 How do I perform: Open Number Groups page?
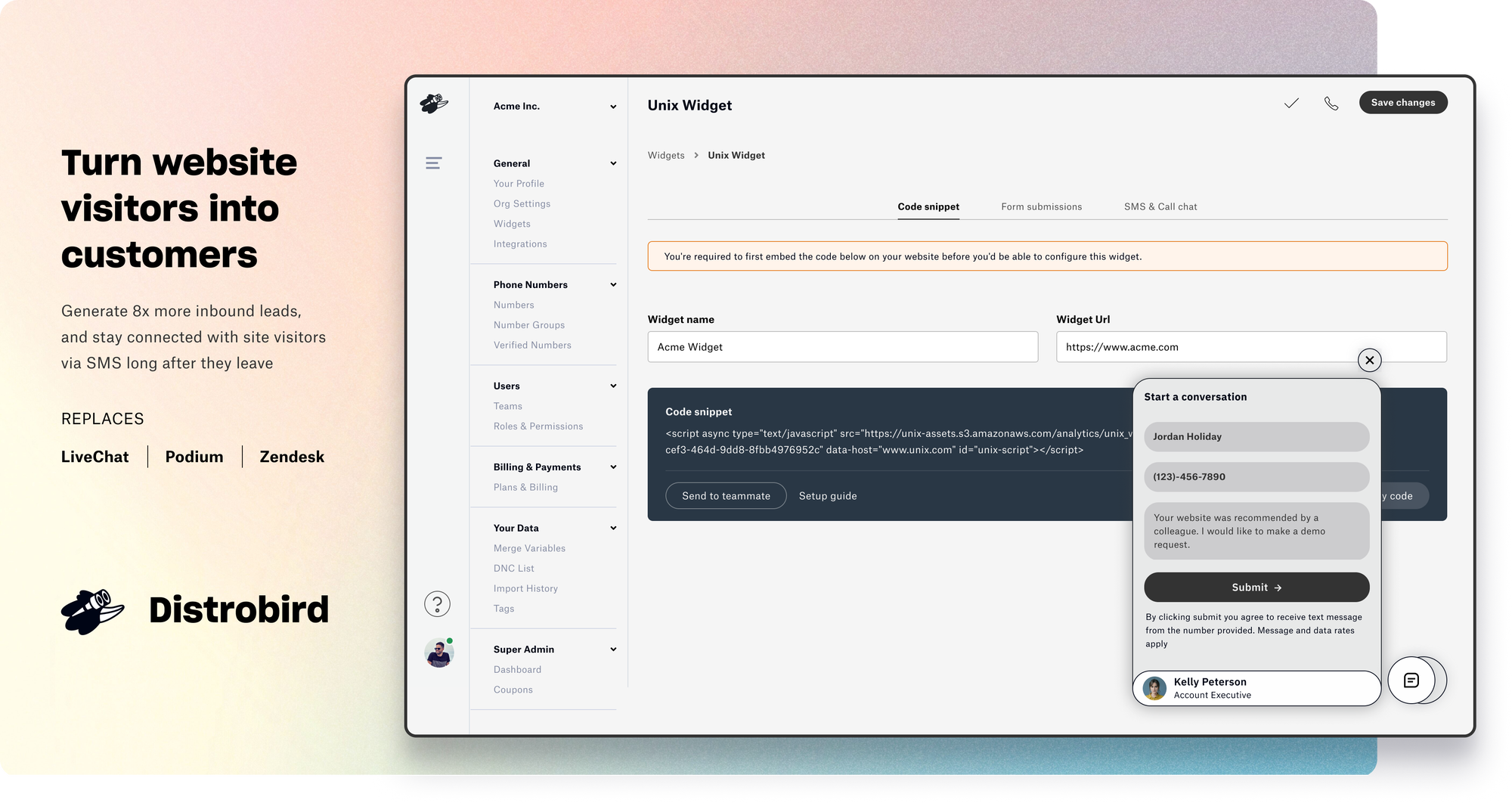pyautogui.click(x=529, y=325)
